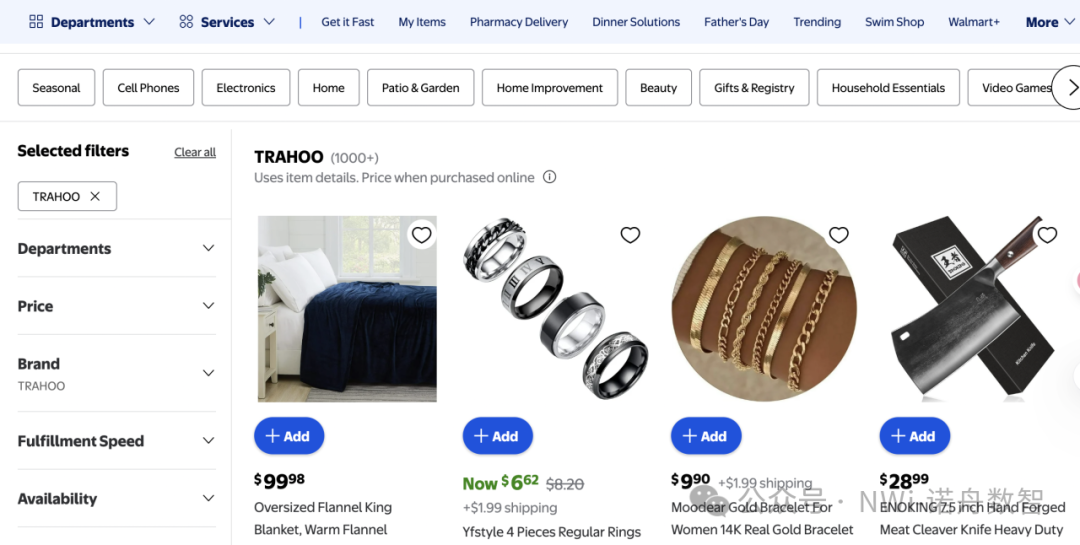This screenshot has height=545, width=1080.
Task: Go to Pharmacy Delivery in nav bar
Action: point(519,22)
